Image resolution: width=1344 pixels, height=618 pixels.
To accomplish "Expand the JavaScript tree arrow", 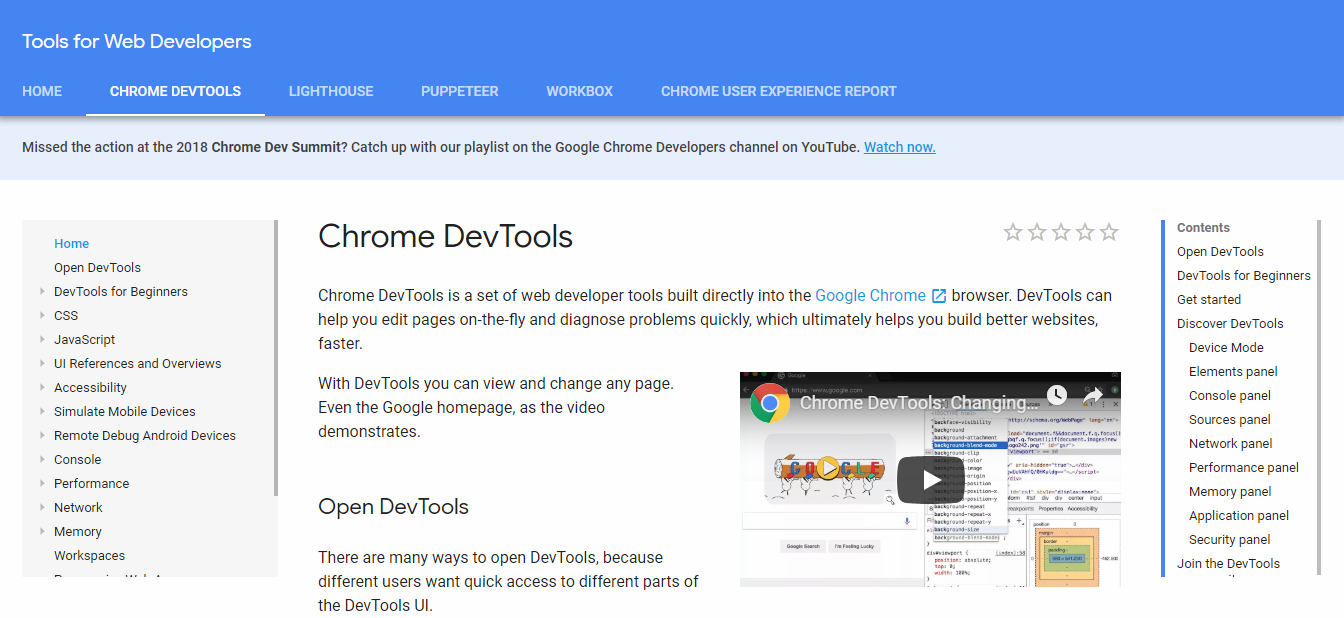I will [x=42, y=340].
